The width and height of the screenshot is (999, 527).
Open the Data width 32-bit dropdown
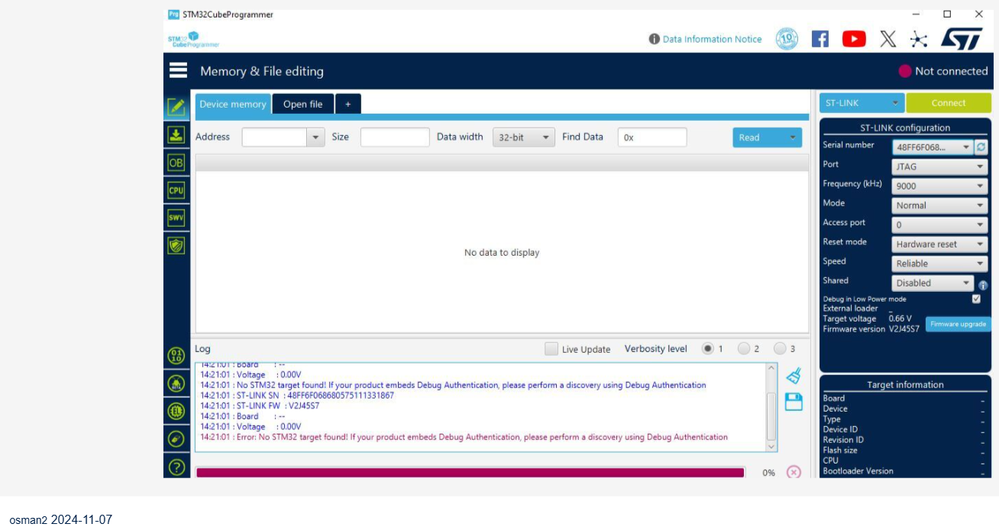523,137
